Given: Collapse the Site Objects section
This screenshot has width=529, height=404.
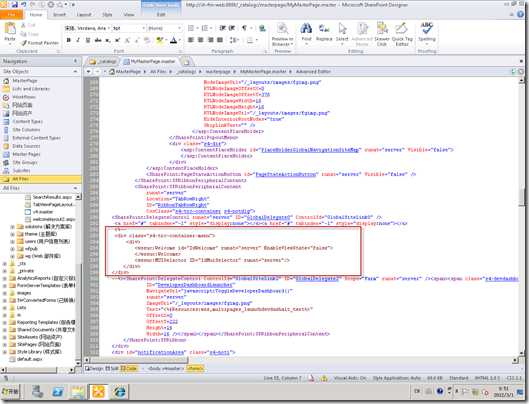Looking at the screenshot, I should (x=75, y=72).
